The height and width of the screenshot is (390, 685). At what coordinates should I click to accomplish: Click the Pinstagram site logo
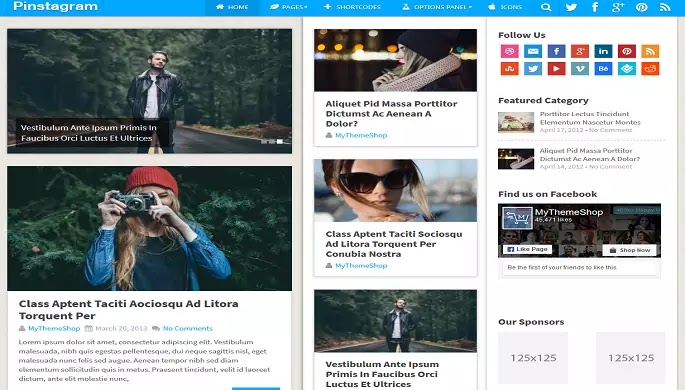[55, 6]
